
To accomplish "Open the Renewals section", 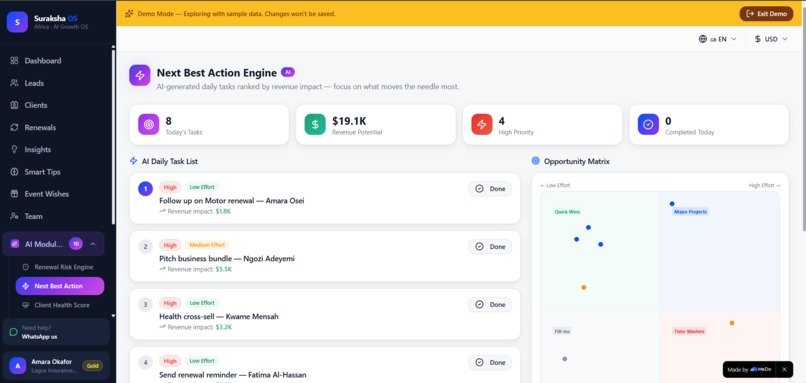I will tap(40, 127).
